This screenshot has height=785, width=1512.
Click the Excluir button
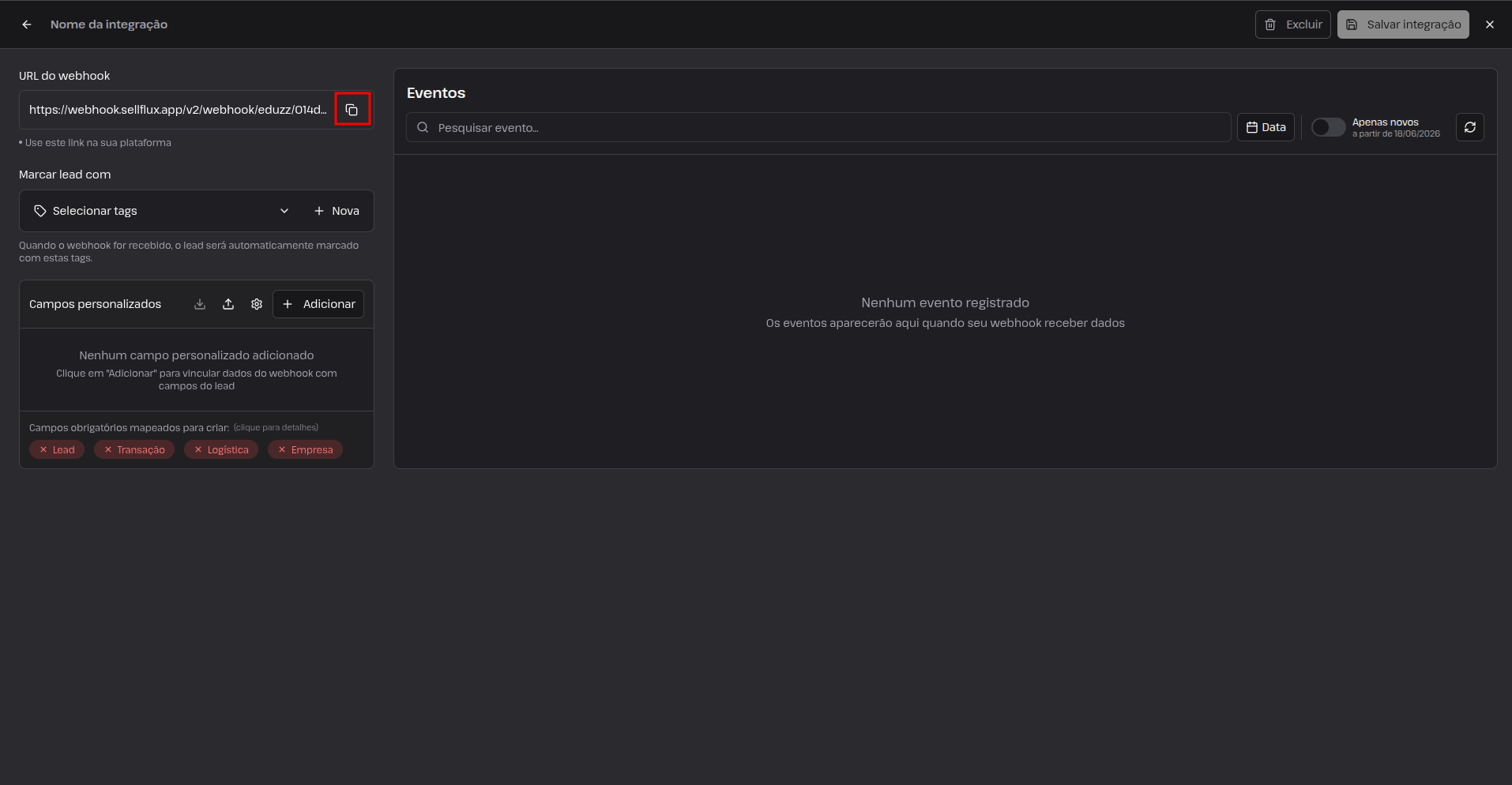(x=1293, y=24)
